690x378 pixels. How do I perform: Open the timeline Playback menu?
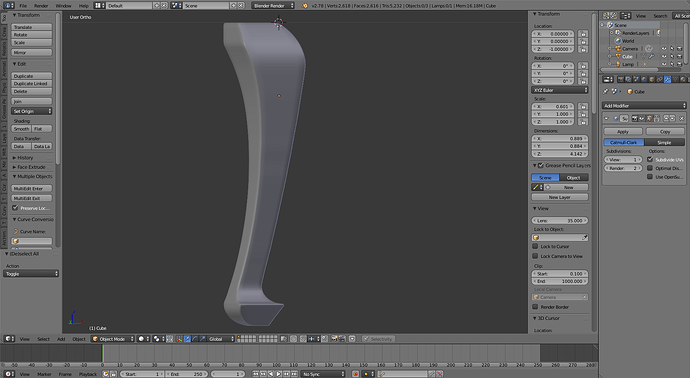(x=88, y=374)
